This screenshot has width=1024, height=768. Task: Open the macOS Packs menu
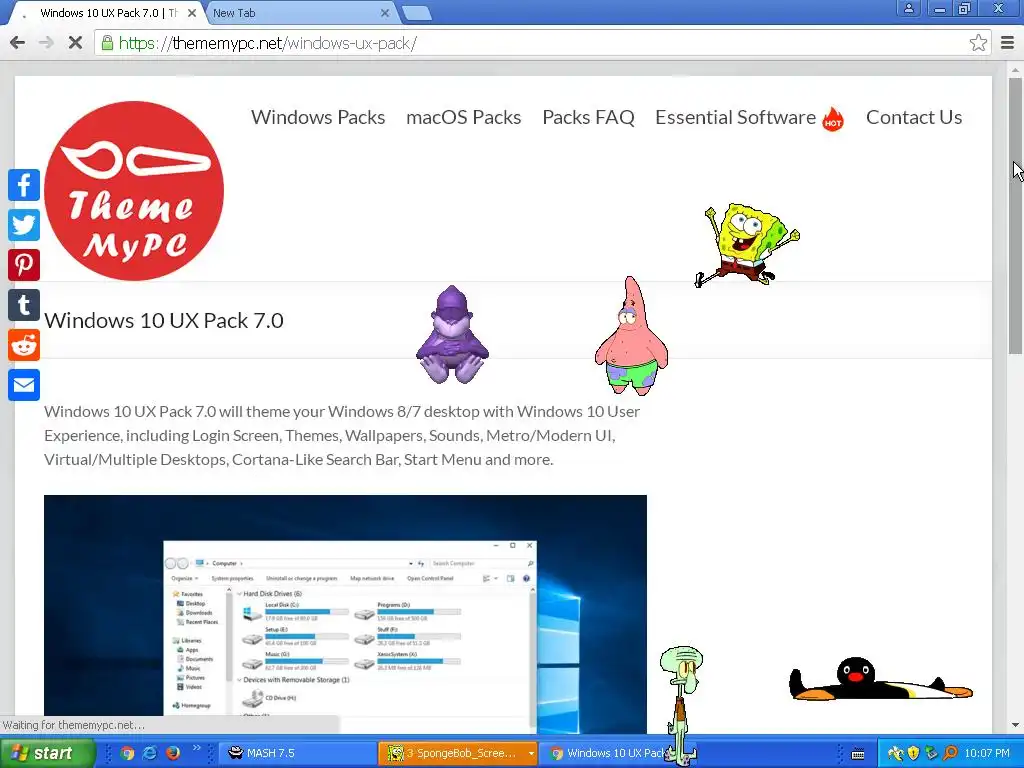pyautogui.click(x=464, y=118)
